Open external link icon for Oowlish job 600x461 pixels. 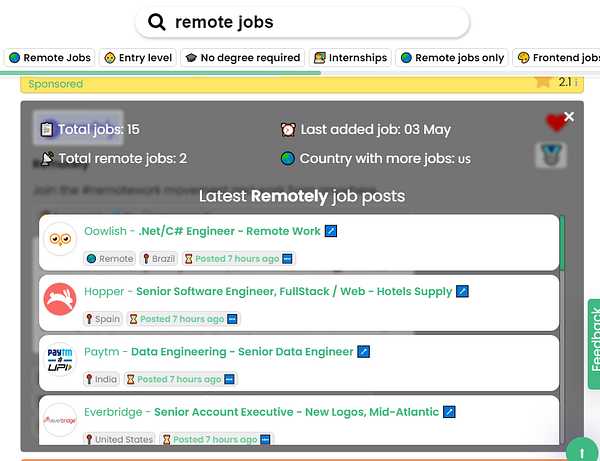pos(331,231)
